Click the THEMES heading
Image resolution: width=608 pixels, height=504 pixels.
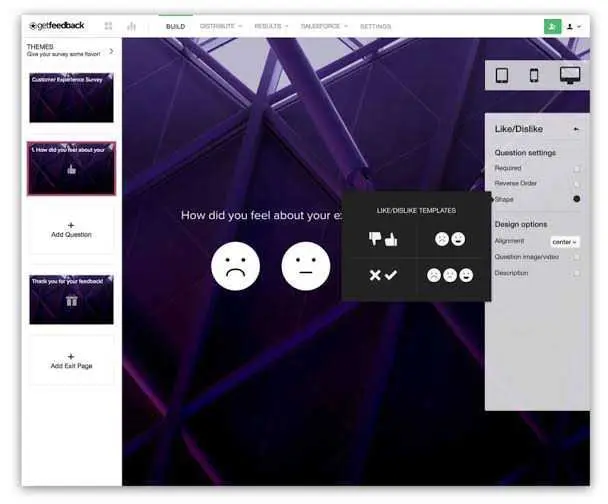tap(40, 47)
